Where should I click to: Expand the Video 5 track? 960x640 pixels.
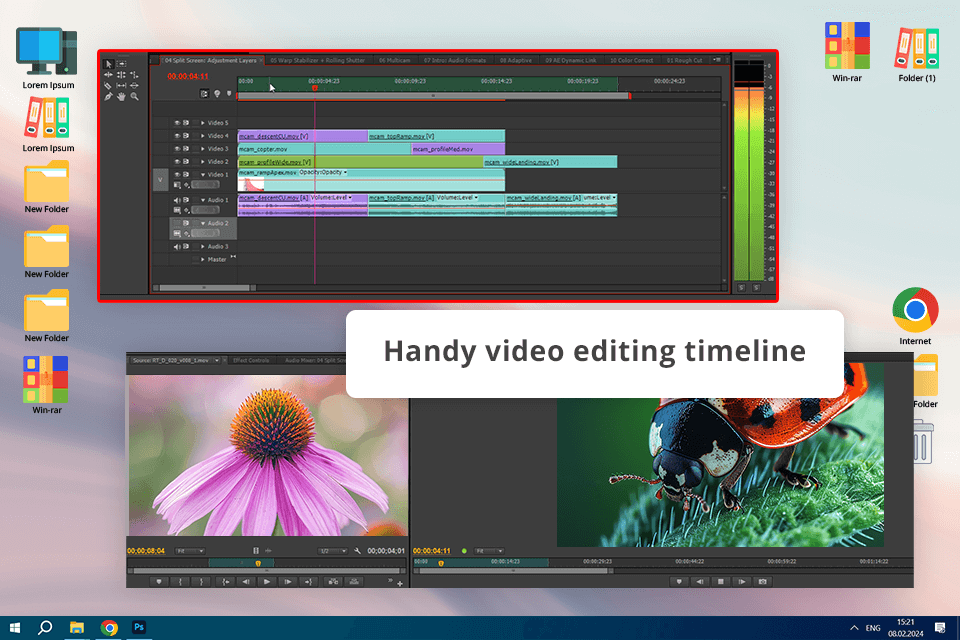pyautogui.click(x=203, y=122)
